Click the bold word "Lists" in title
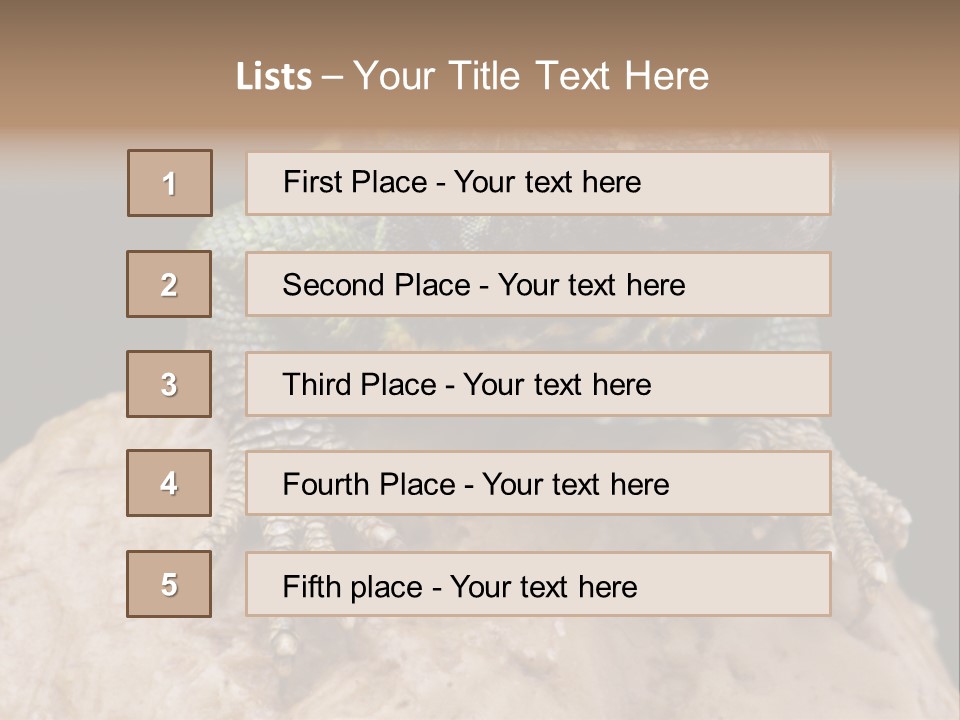 tap(273, 77)
